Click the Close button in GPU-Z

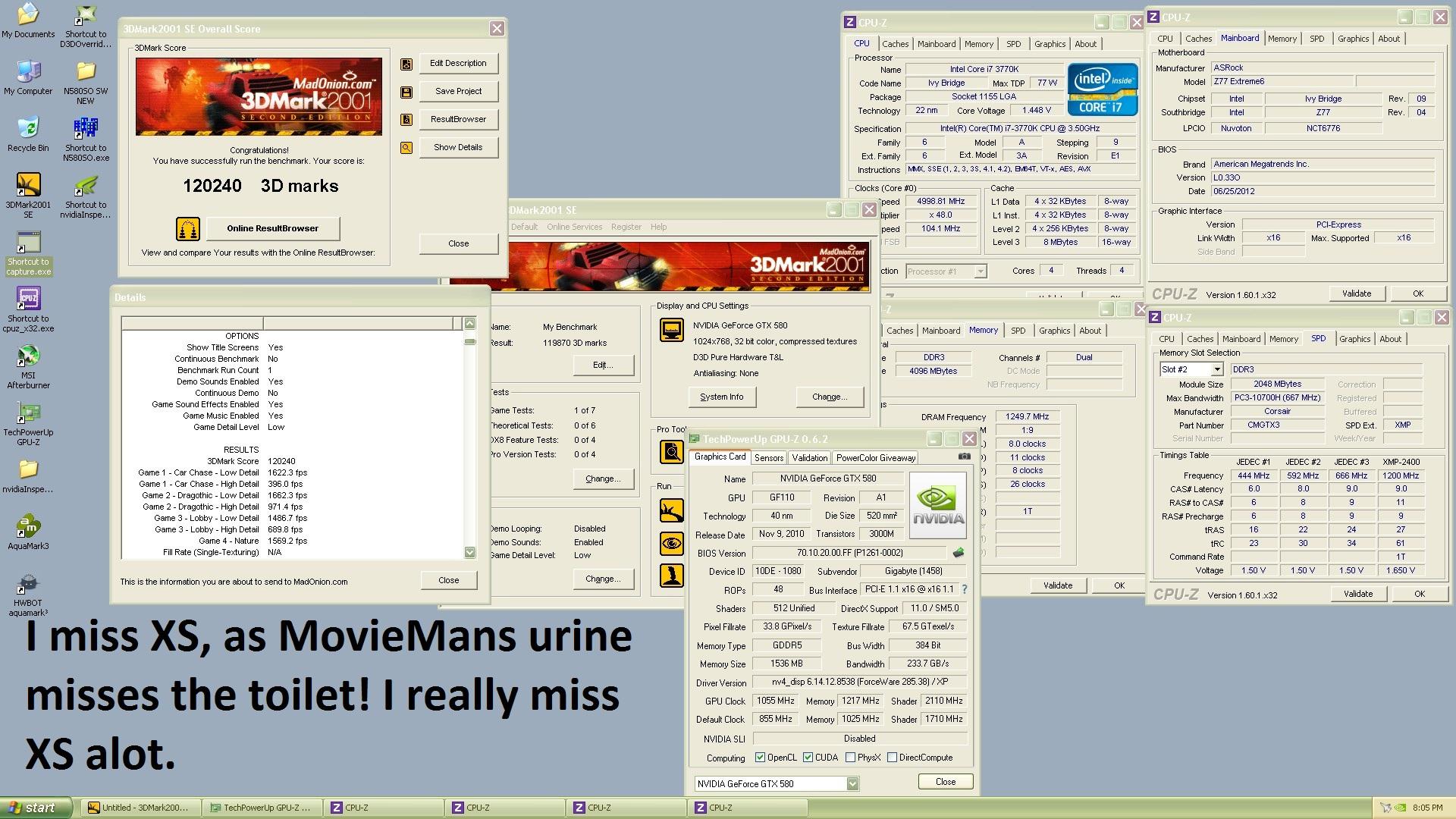coord(945,782)
